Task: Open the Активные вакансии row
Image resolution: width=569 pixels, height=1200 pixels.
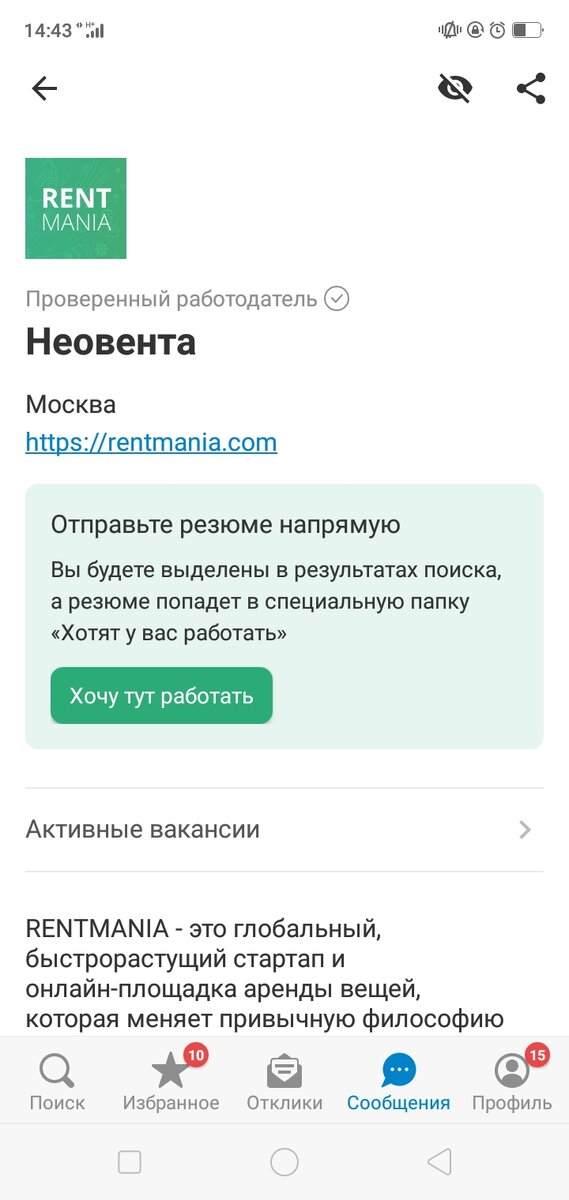Action: pyautogui.click(x=284, y=830)
